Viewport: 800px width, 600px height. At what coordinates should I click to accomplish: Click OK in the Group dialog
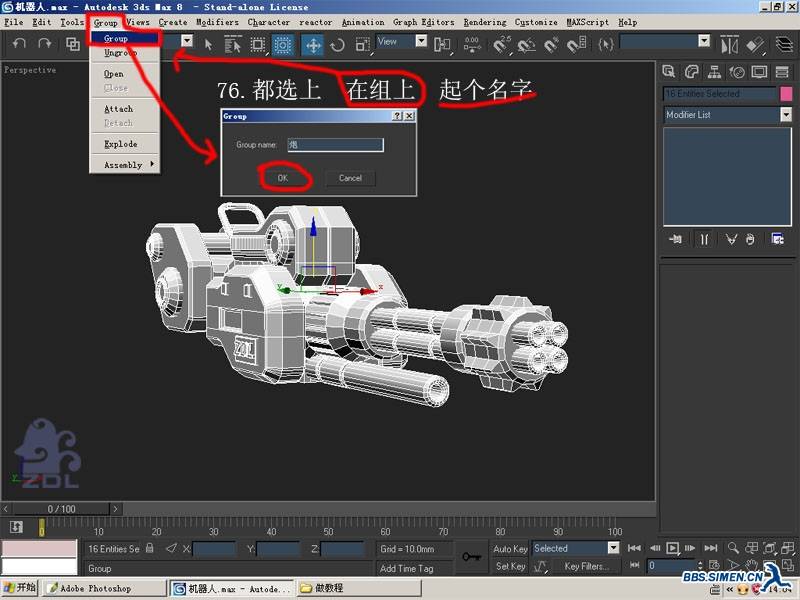tap(283, 178)
